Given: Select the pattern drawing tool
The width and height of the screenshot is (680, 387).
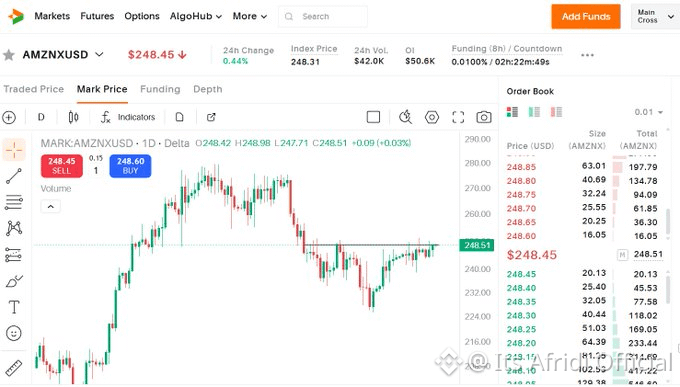Looking at the screenshot, I should click(x=14, y=228).
